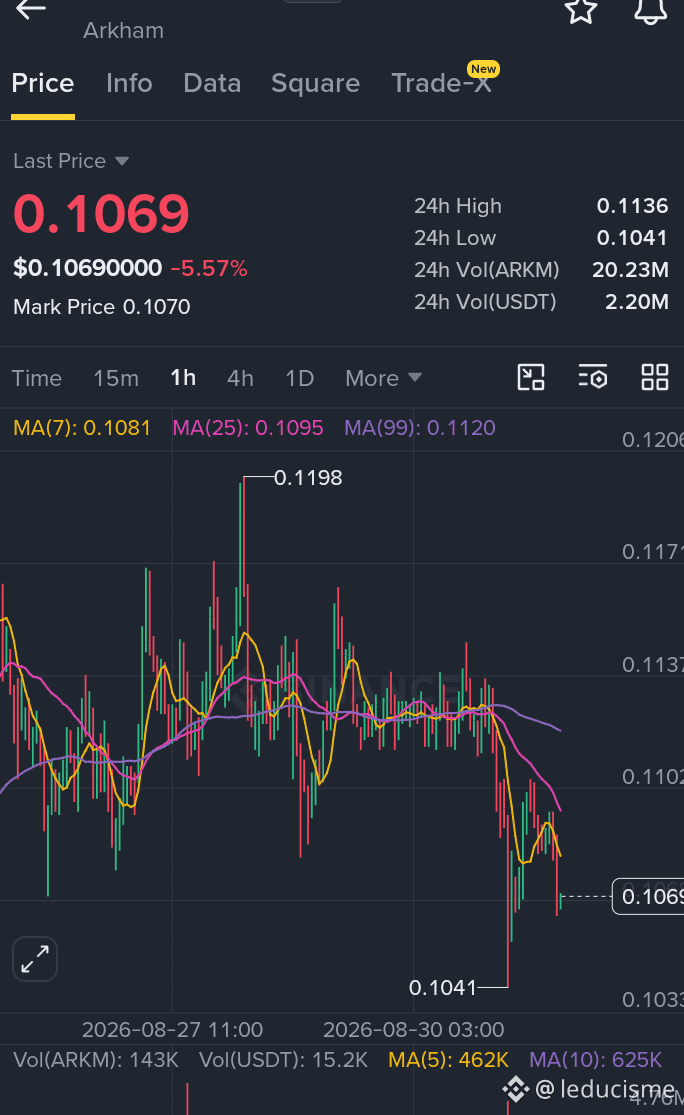The height and width of the screenshot is (1115, 684).
Task: Tap the 2026-08-27 11:00 date label
Action: [x=172, y=1030]
